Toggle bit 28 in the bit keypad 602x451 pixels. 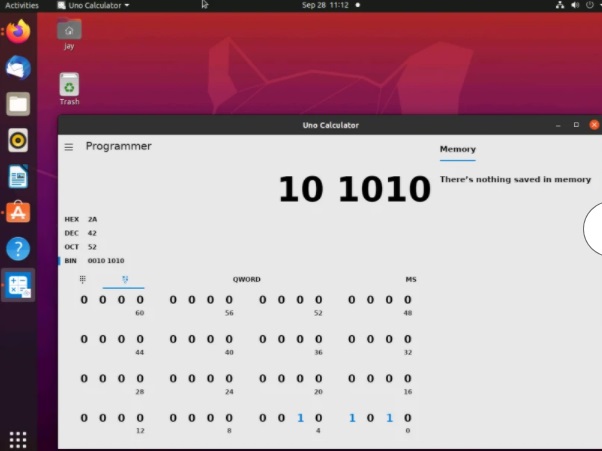click(x=140, y=378)
